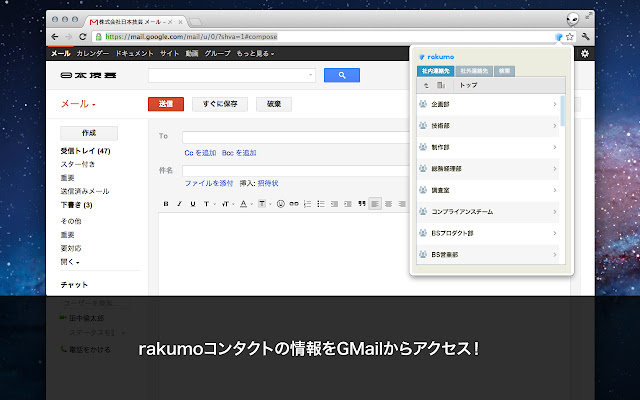The height and width of the screenshot is (400, 640).
Task: Open Chrome wrench menu
Action: click(585, 37)
